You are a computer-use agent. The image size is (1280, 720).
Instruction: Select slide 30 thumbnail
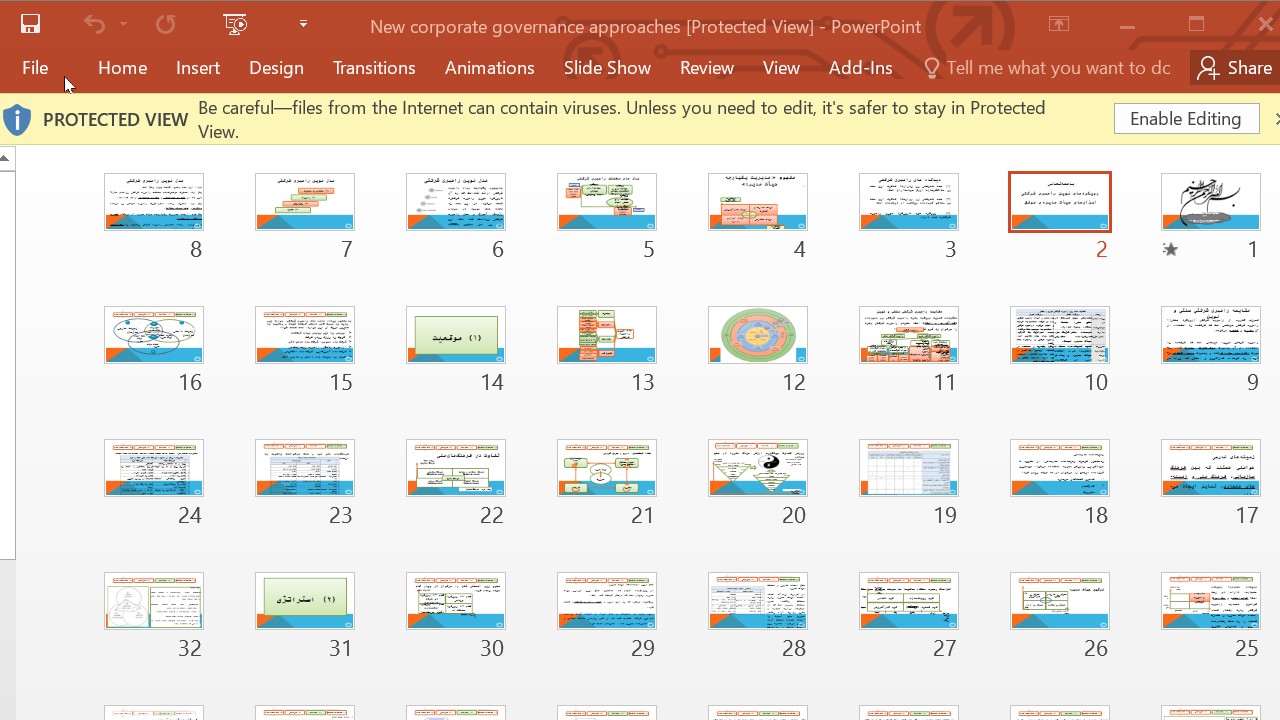[x=456, y=601]
